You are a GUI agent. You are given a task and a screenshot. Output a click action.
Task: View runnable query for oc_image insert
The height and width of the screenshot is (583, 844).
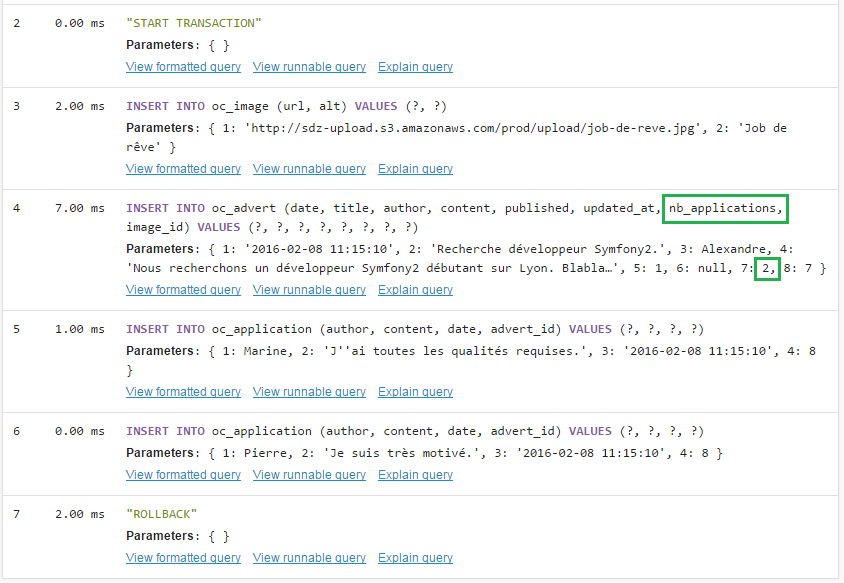(x=309, y=168)
